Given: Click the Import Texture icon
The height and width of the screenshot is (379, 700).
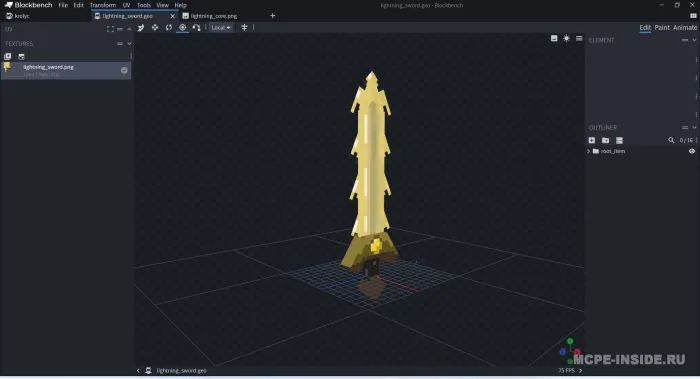Looking at the screenshot, I should pyautogui.click(x=8, y=56).
